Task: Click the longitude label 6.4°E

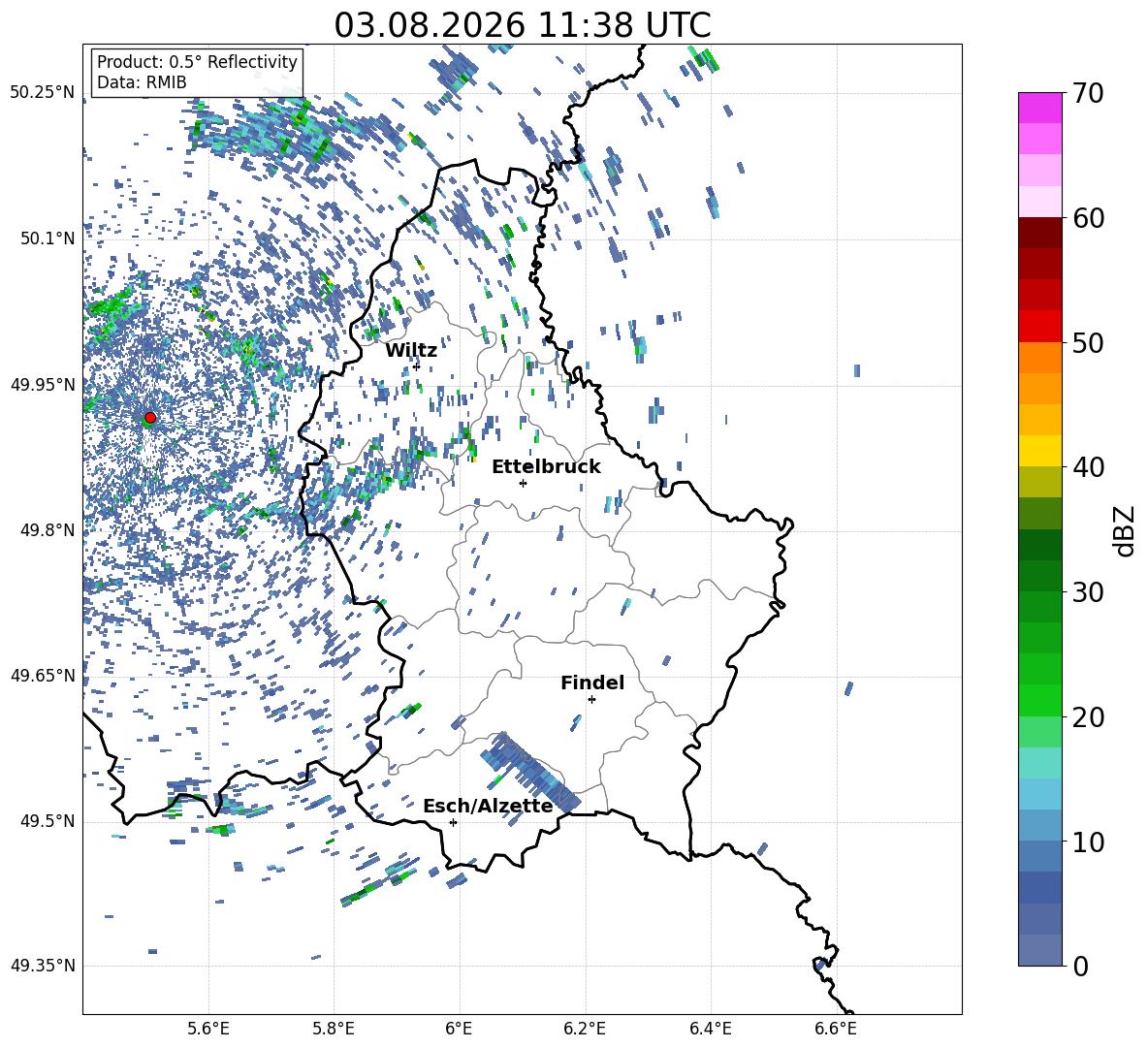Action: (x=710, y=1029)
